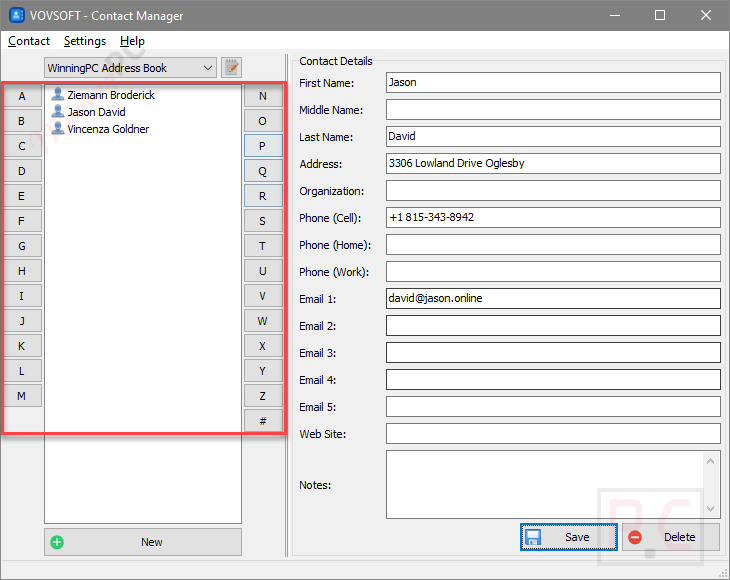Filter contacts by letter L
730x580 pixels.
click(x=22, y=371)
